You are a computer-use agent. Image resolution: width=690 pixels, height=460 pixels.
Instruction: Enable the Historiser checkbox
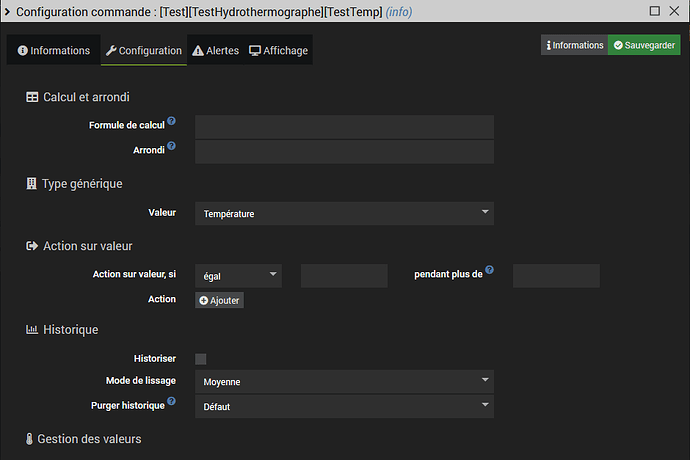[201, 359]
